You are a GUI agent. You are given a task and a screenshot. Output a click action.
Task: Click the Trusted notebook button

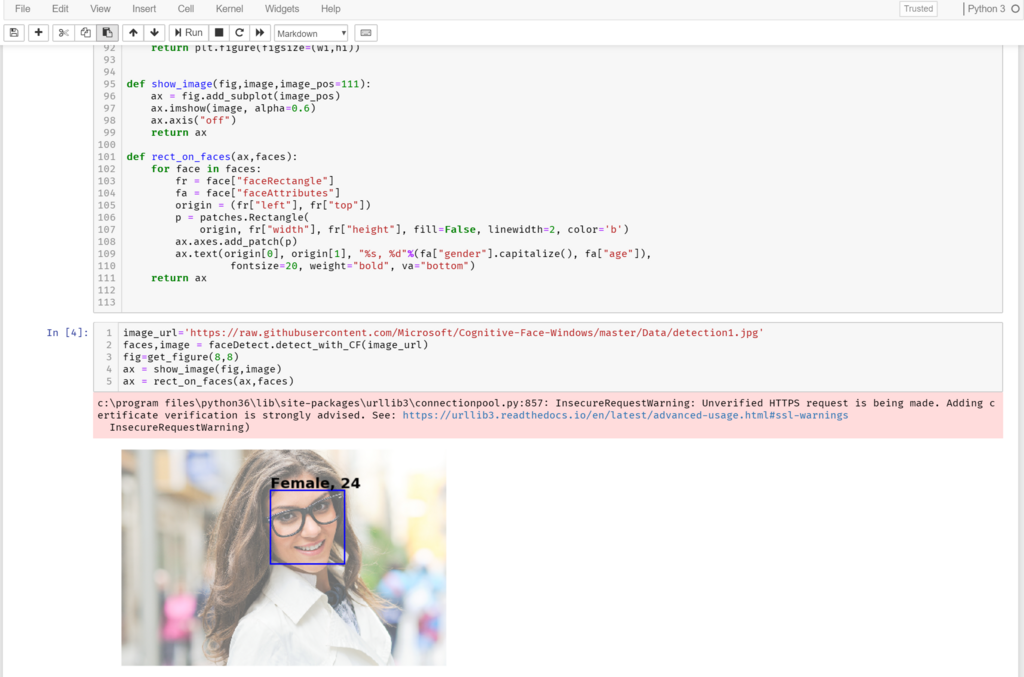(918, 9)
